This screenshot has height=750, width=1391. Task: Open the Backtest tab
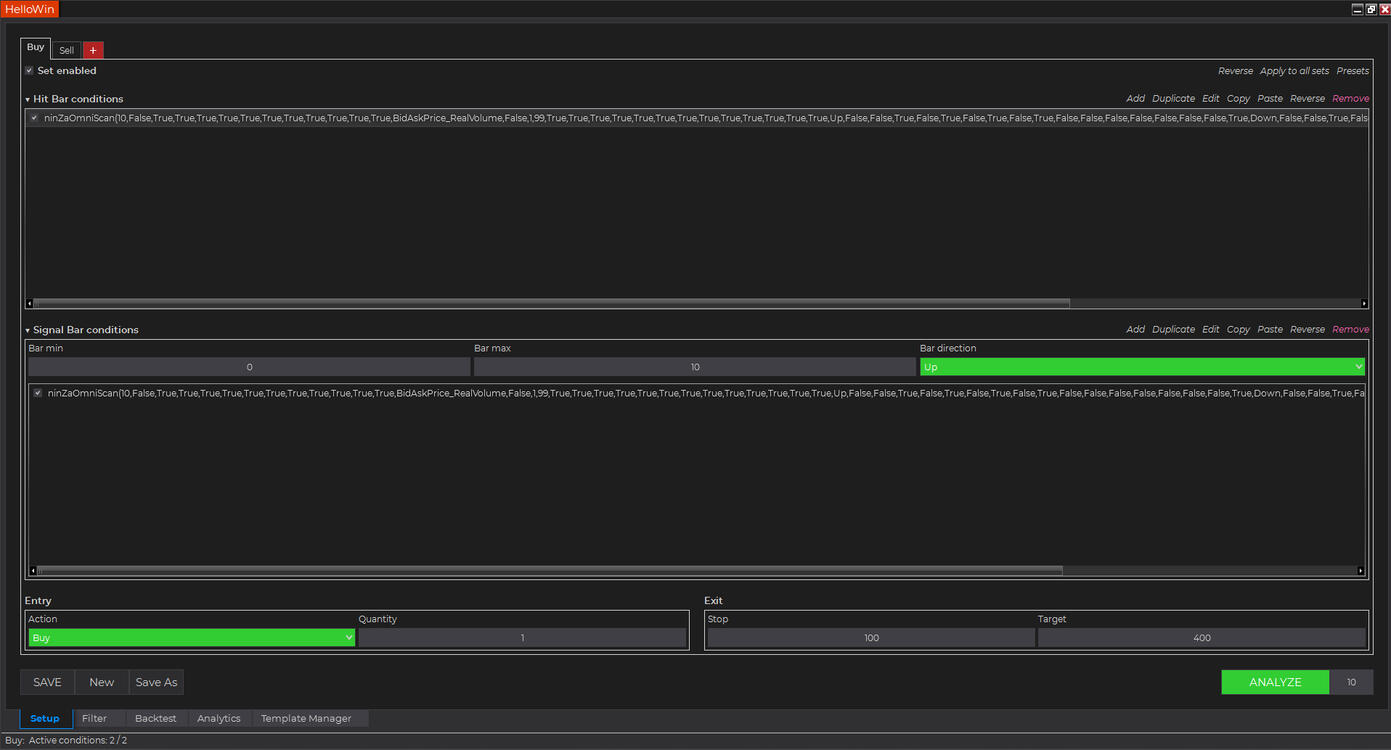[155, 718]
